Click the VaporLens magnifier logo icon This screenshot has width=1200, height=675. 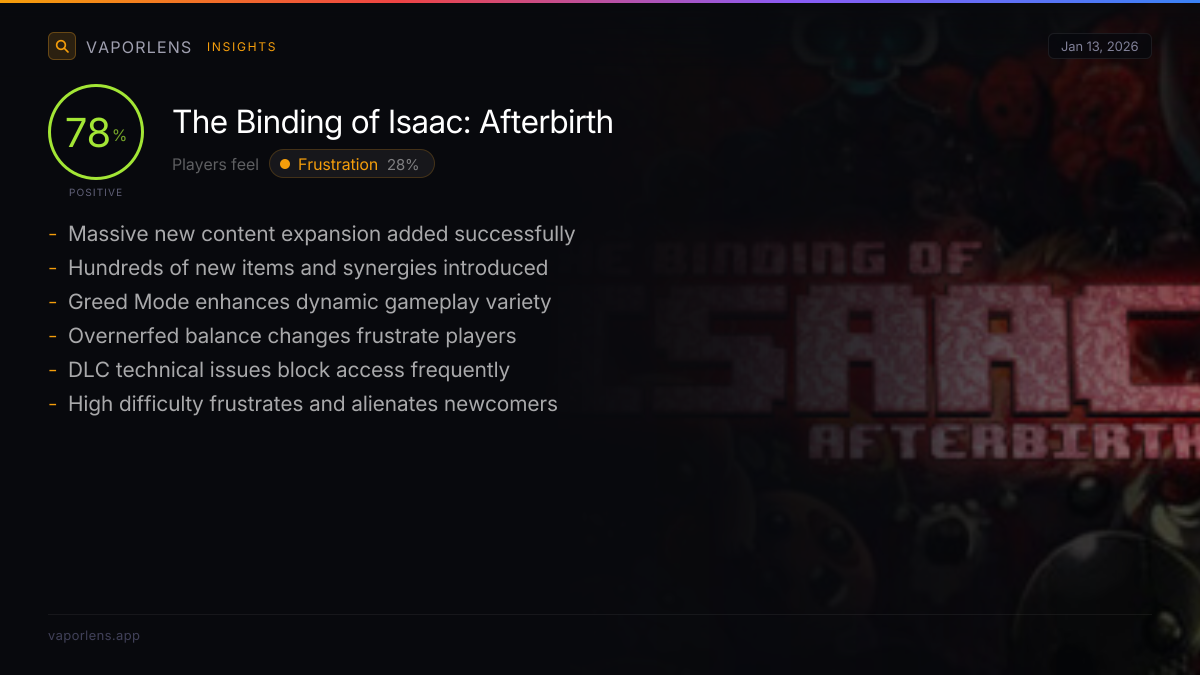pyautogui.click(x=62, y=46)
